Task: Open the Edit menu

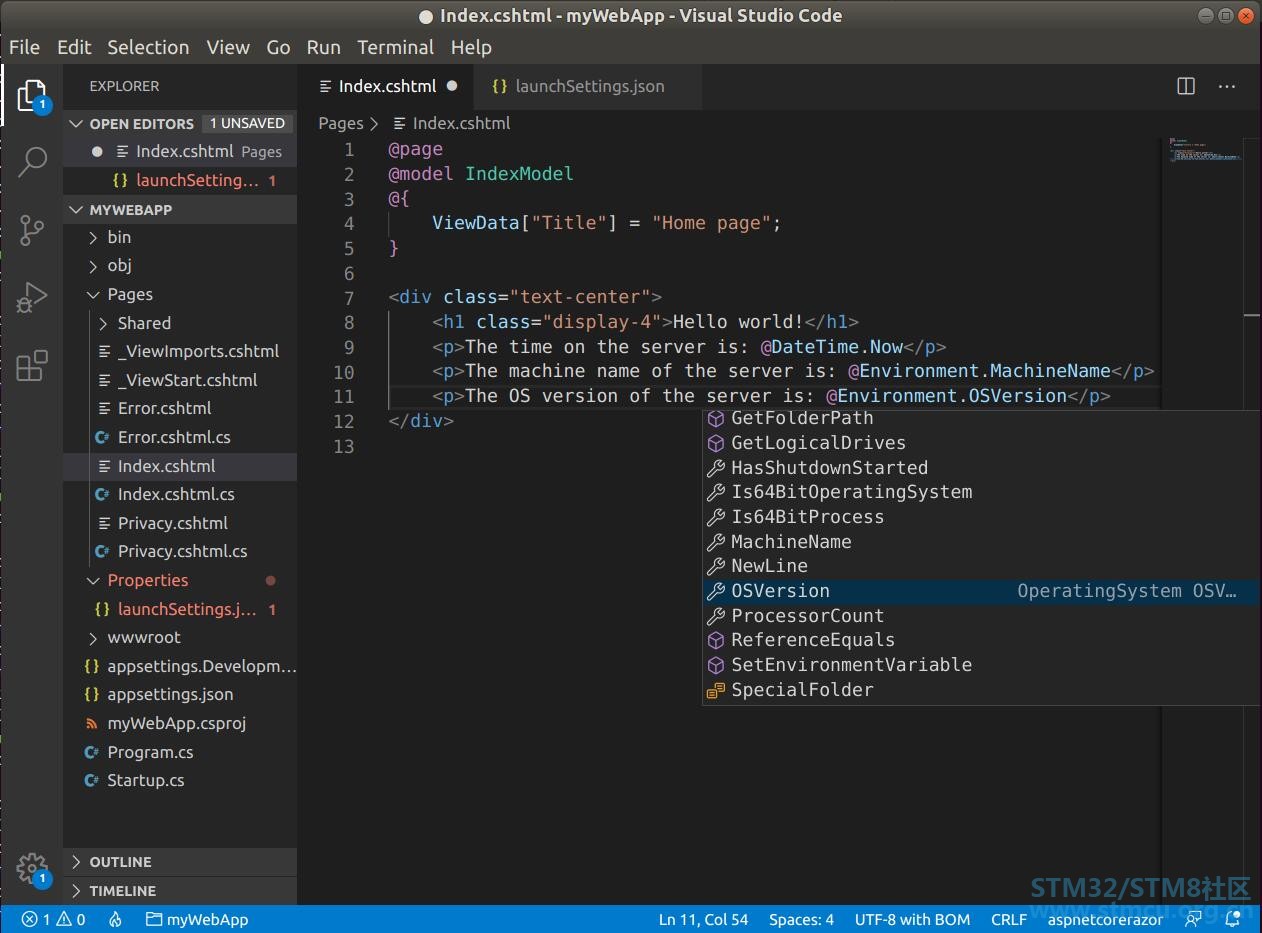Action: [x=74, y=47]
